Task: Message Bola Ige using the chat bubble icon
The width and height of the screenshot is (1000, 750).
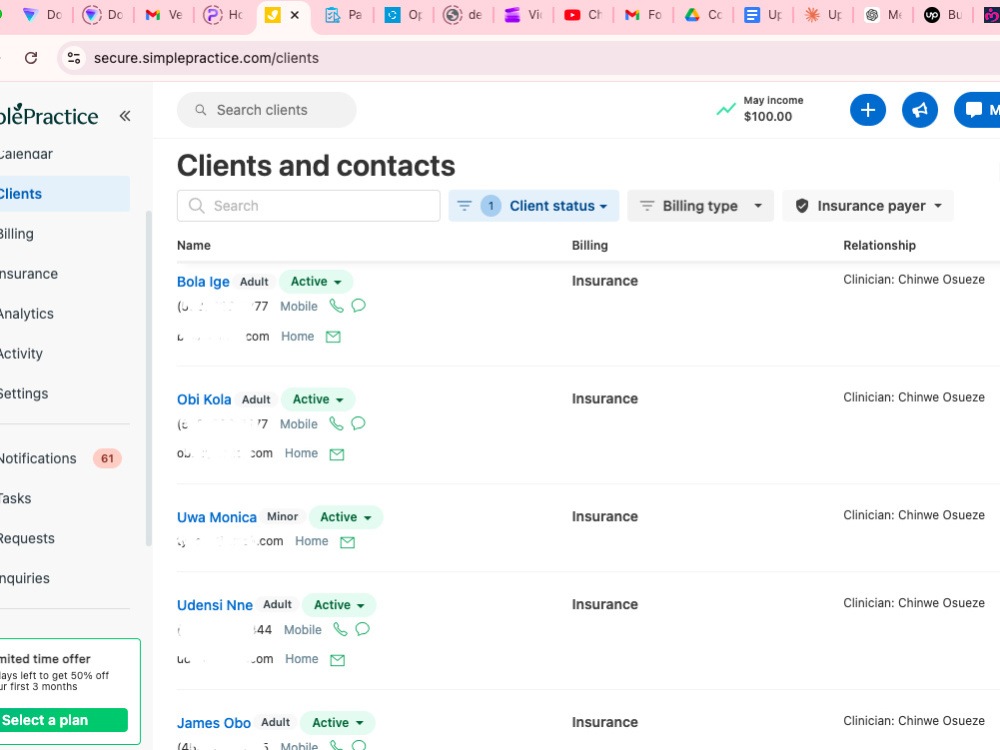Action: point(358,305)
